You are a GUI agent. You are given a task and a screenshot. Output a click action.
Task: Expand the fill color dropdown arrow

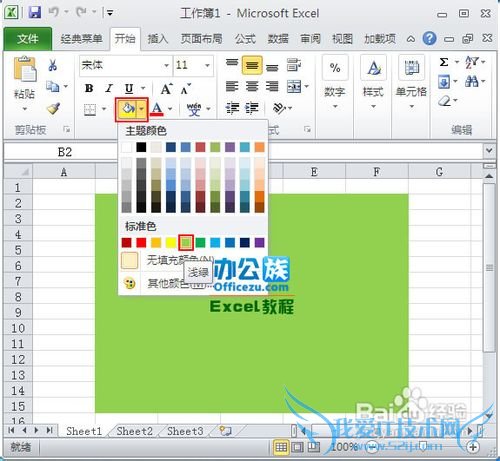click(142, 109)
